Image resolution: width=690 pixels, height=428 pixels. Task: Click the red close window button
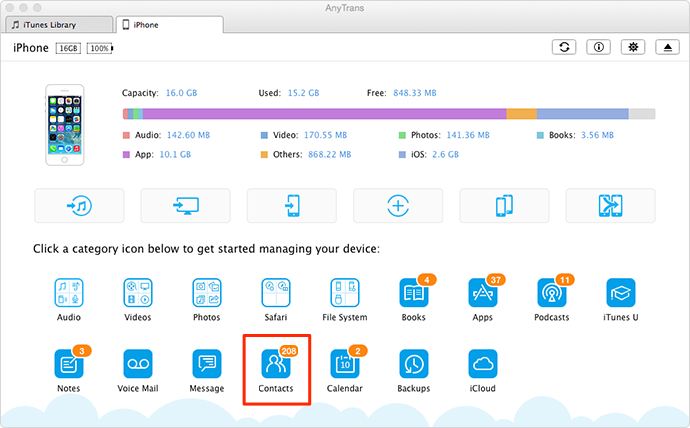[9, 7]
